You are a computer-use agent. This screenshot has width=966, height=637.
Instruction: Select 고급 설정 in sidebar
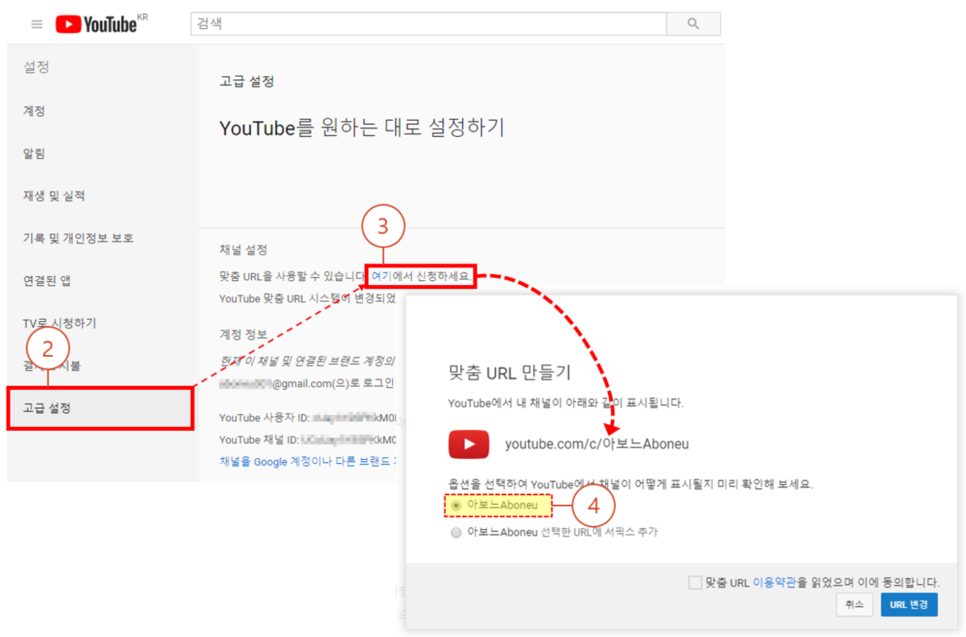100,408
